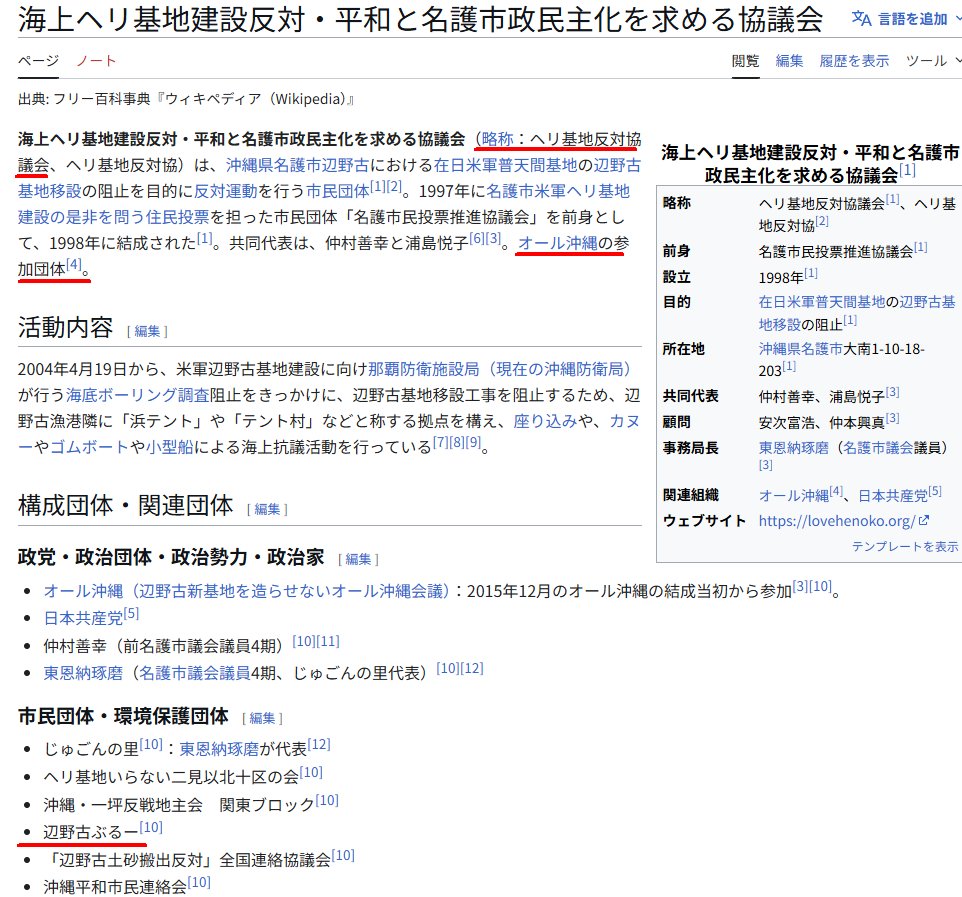
Task: Edit the 構成団体・関連団体 section
Action: [x=267, y=509]
